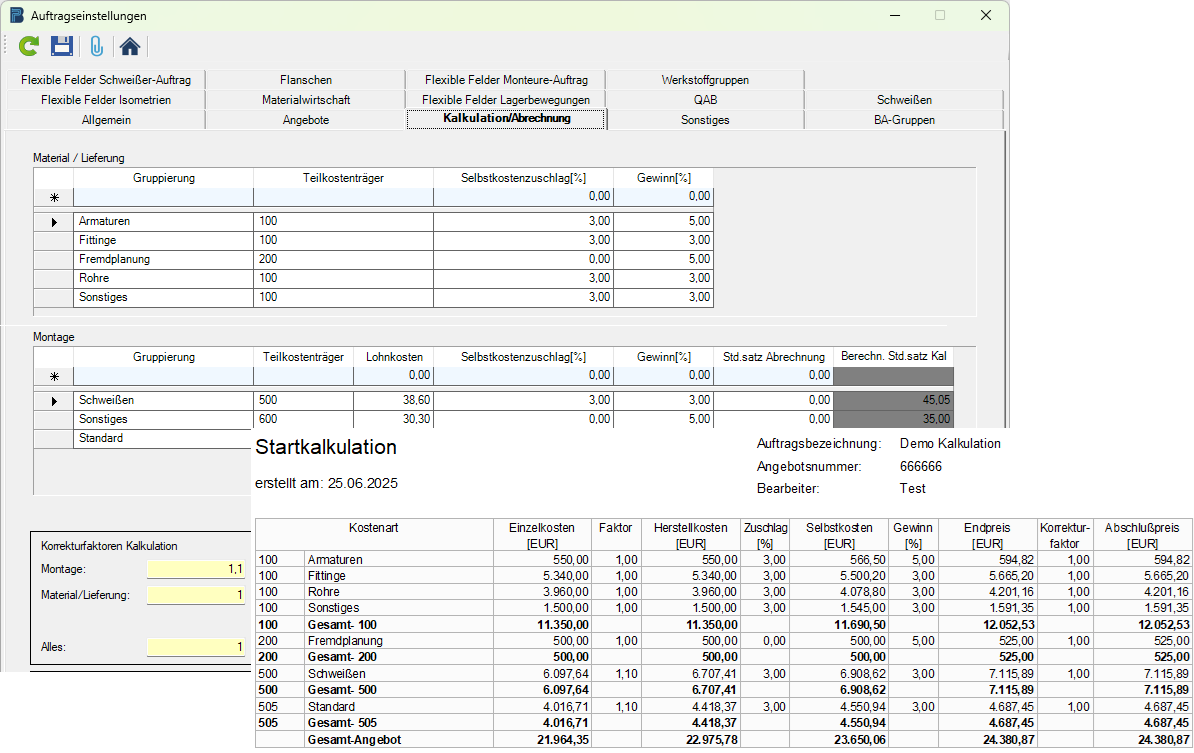The height and width of the screenshot is (753, 1194).
Task: Open the BA-Gruppen tab
Action: point(904,120)
